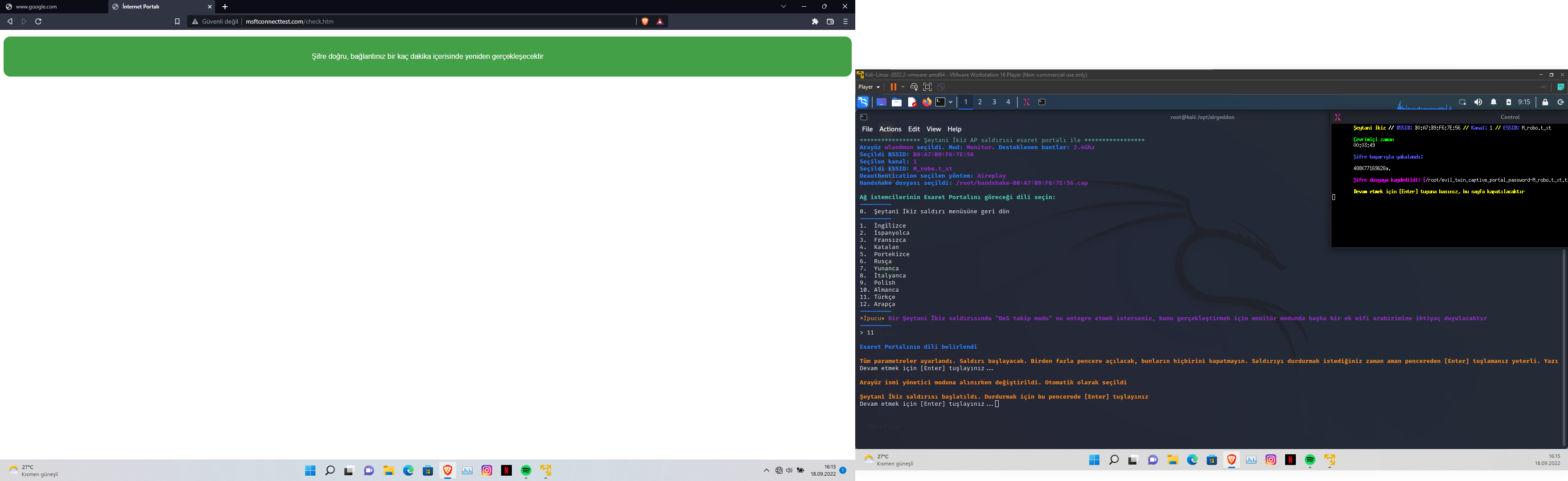Click the X icon of the Control window
The image size is (1568, 481).
pyautogui.click(x=1337, y=117)
